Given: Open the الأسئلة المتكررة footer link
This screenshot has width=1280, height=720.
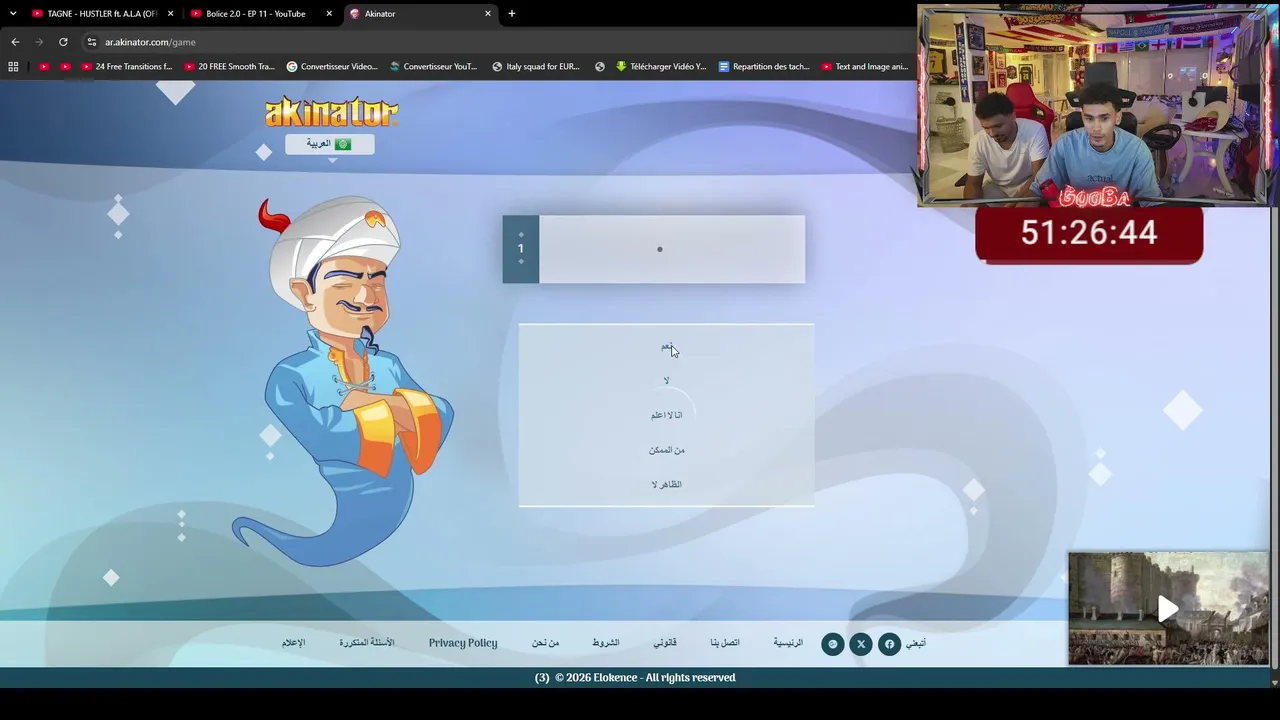Looking at the screenshot, I should [x=367, y=643].
